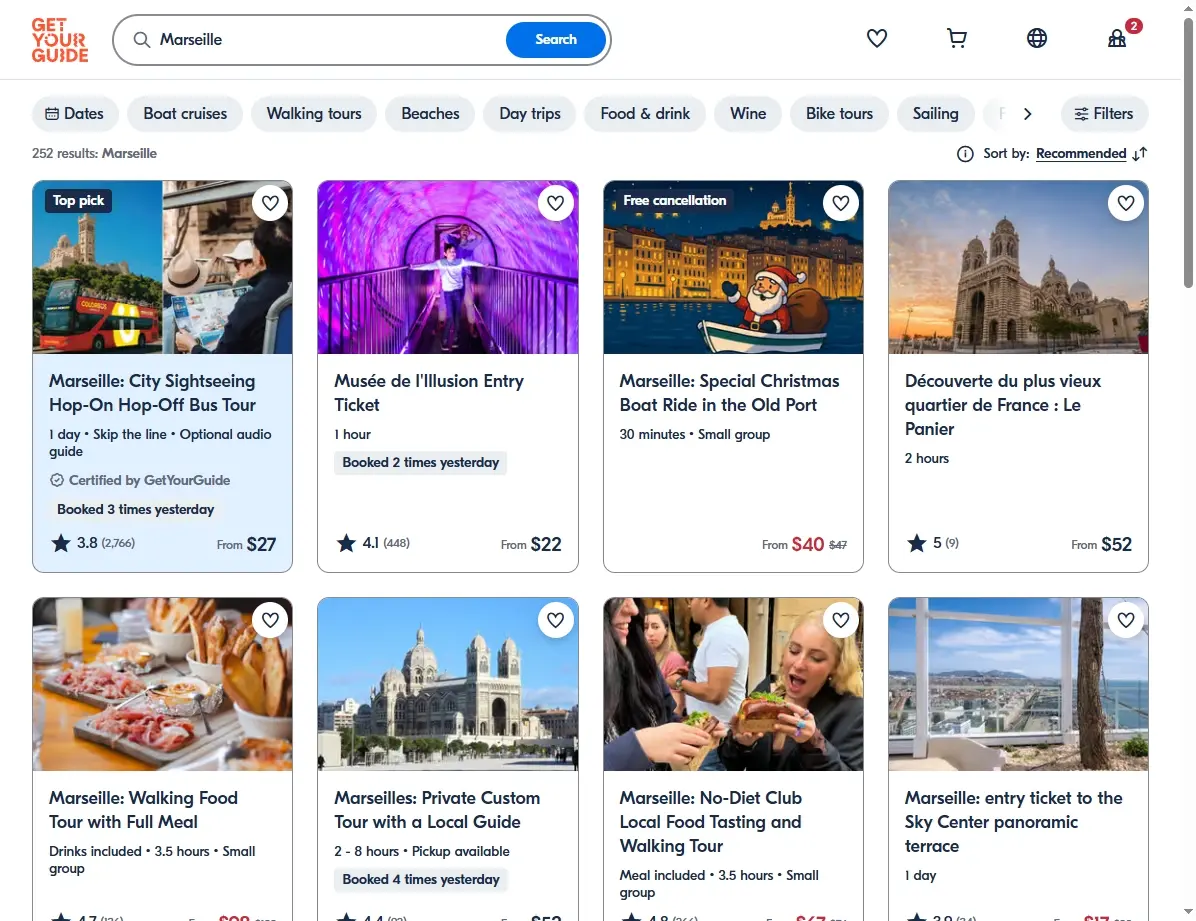Open the wishlist heart in header
Image resolution: width=1196 pixels, height=921 pixels.
(x=876, y=38)
